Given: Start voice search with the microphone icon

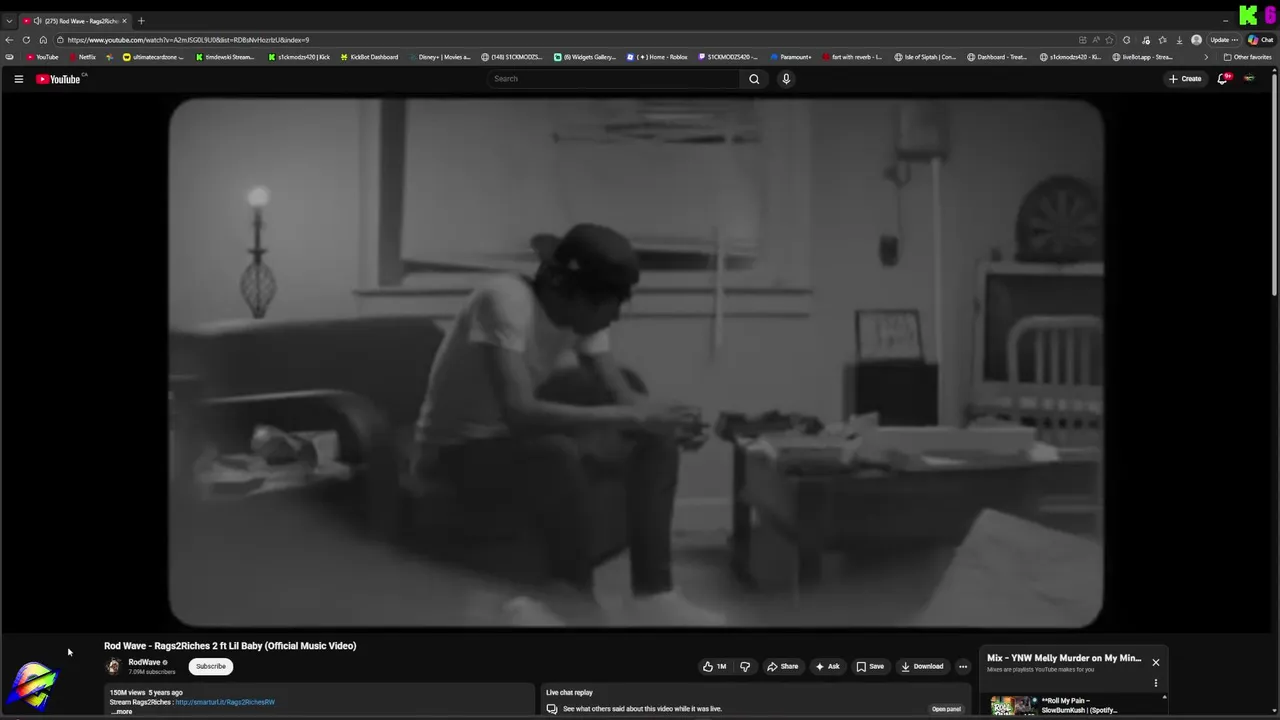Looking at the screenshot, I should 786,79.
